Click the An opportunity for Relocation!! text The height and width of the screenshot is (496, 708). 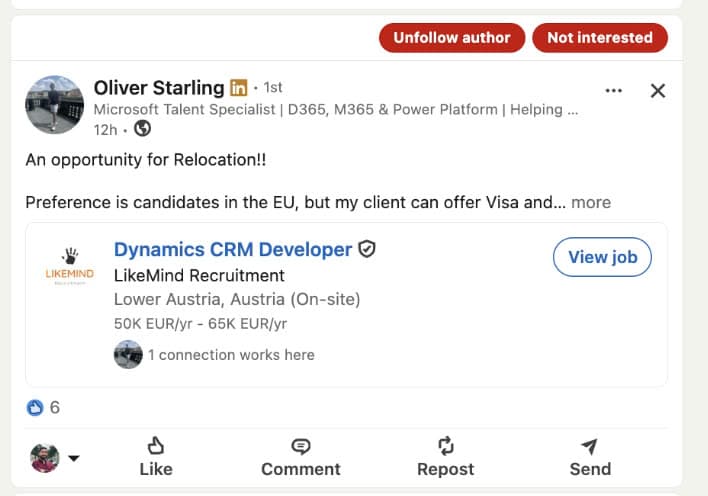click(x=146, y=160)
